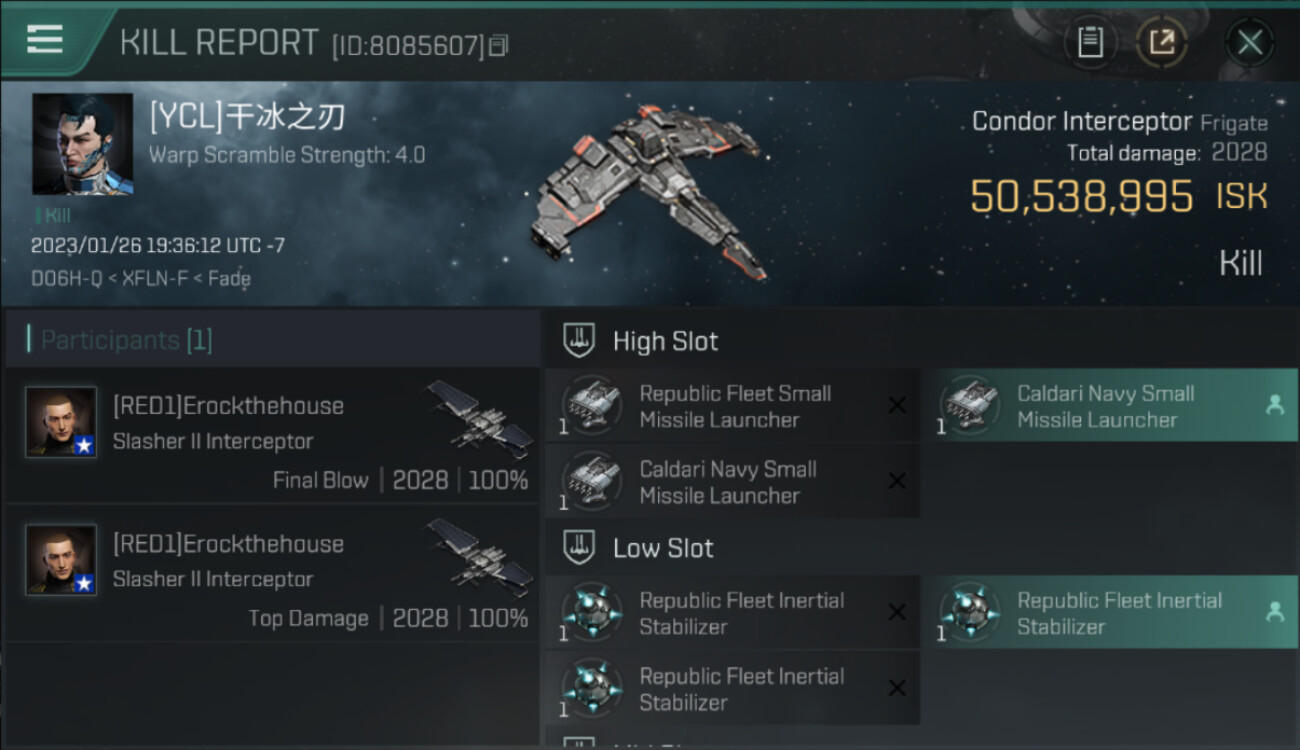The image size is (1300, 750).
Task: Click the [RED1]Erockthehouse name in Final Blow row
Action: [228, 406]
